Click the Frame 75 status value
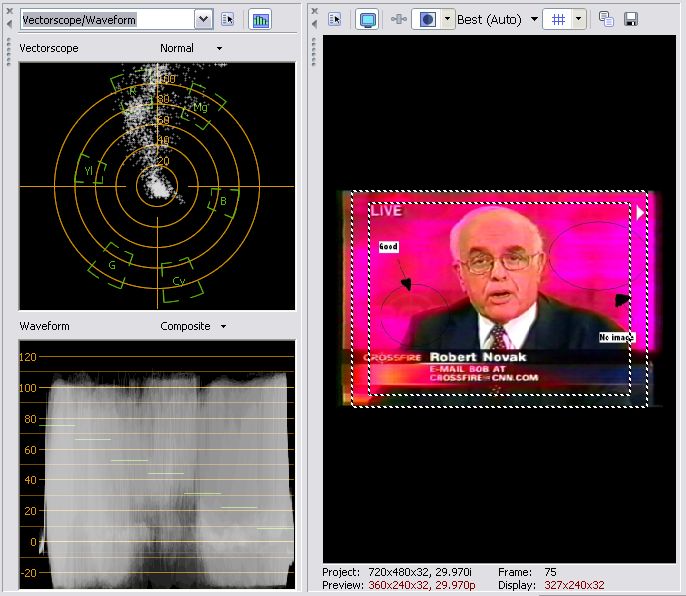This screenshot has height=596, width=686. click(x=550, y=572)
